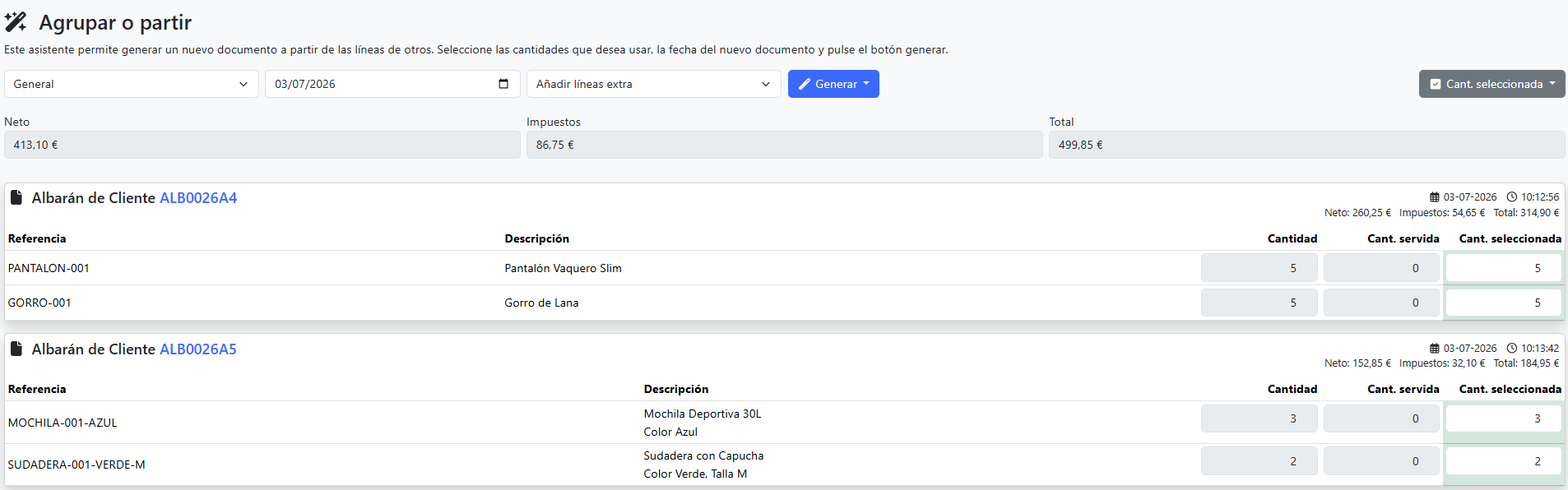Select the SUDADERA-001-VERDE-M reference text
The width and height of the screenshot is (1568, 490).
click(x=77, y=465)
